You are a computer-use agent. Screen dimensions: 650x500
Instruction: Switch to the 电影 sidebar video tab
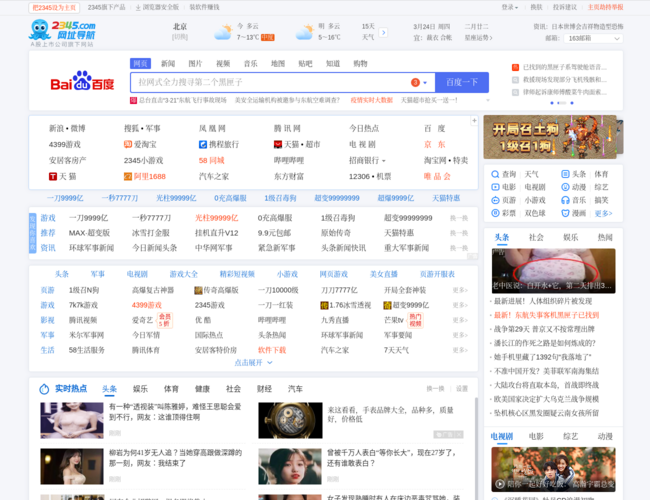[536, 437]
